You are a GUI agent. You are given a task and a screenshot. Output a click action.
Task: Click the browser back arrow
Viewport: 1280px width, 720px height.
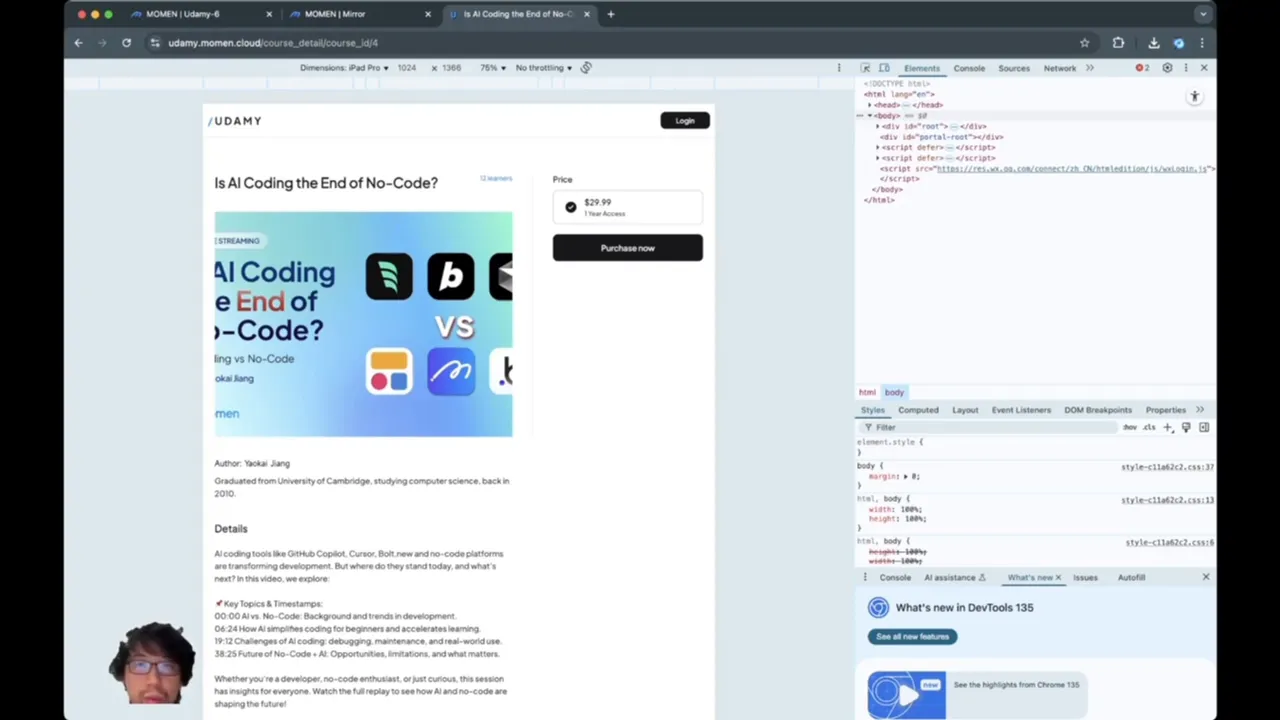(x=78, y=43)
